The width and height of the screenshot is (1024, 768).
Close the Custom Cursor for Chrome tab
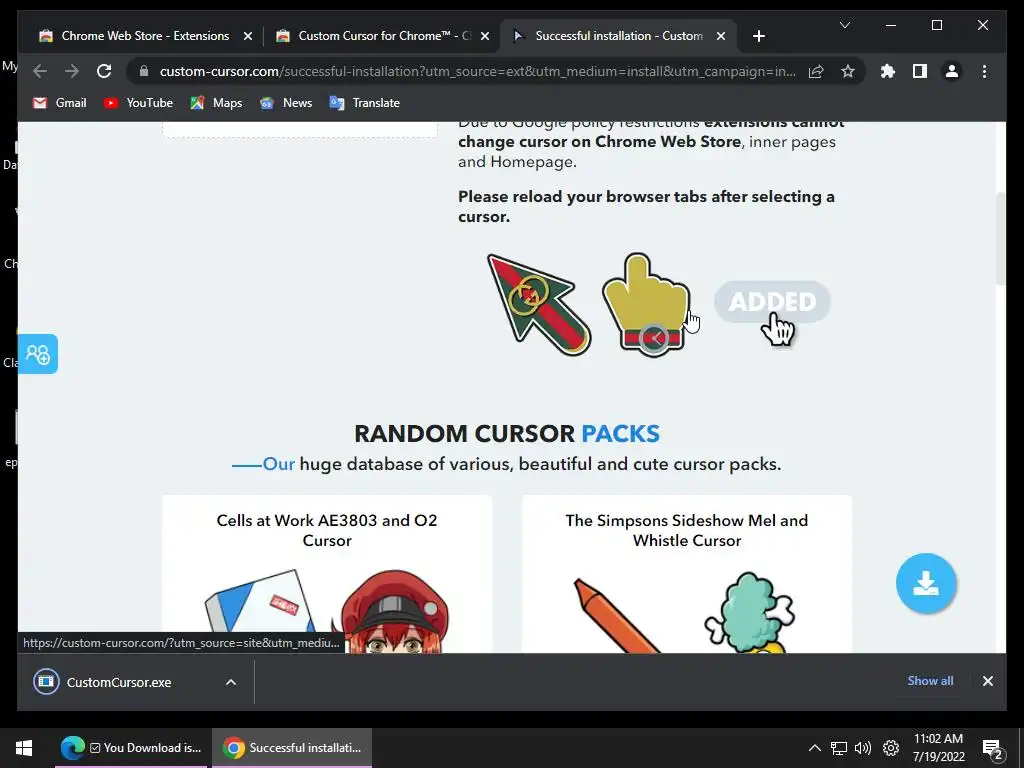(485, 36)
